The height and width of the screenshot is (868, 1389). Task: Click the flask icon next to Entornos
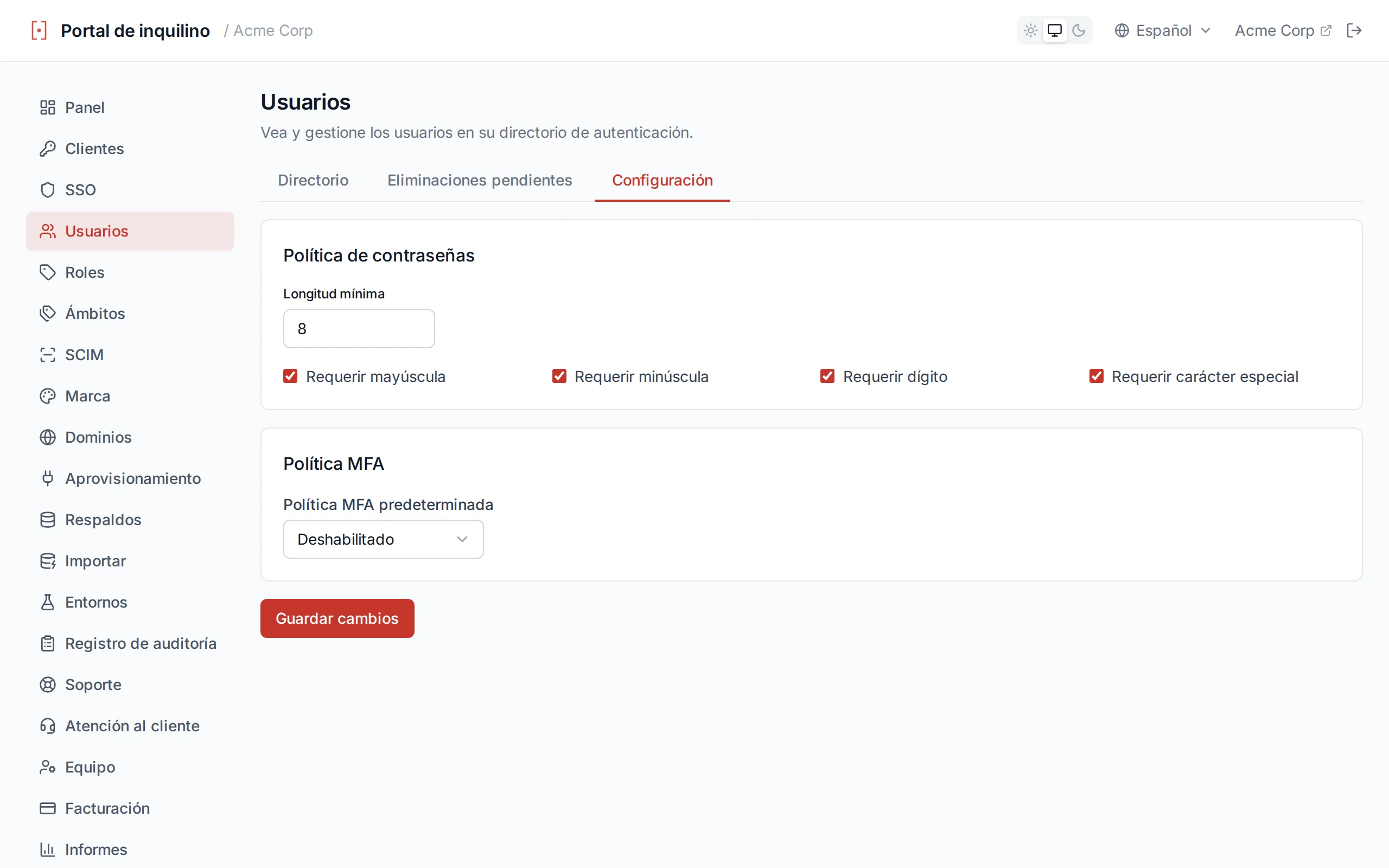(48, 602)
